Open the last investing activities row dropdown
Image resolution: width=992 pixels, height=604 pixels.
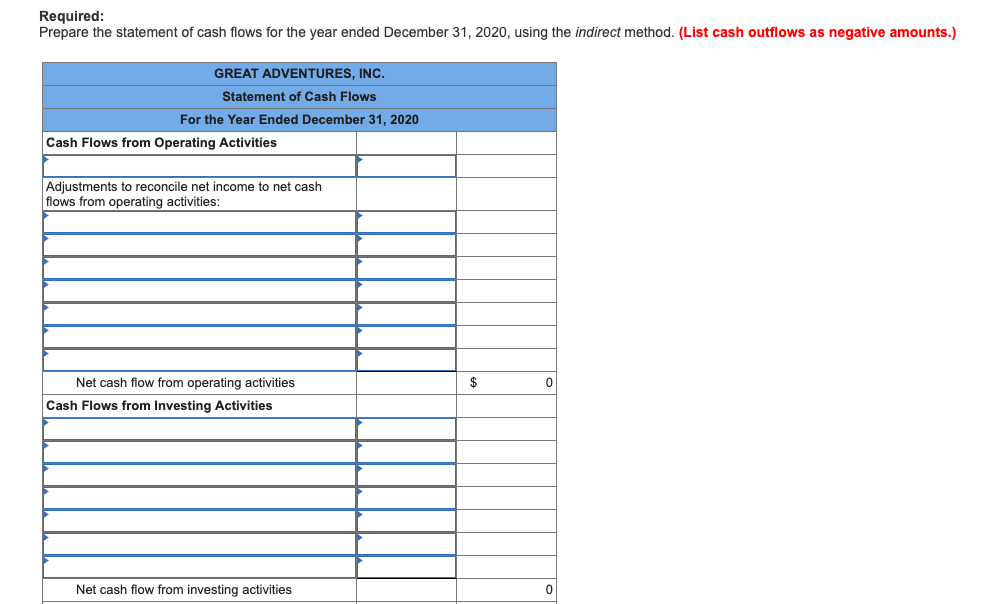click(x=198, y=566)
